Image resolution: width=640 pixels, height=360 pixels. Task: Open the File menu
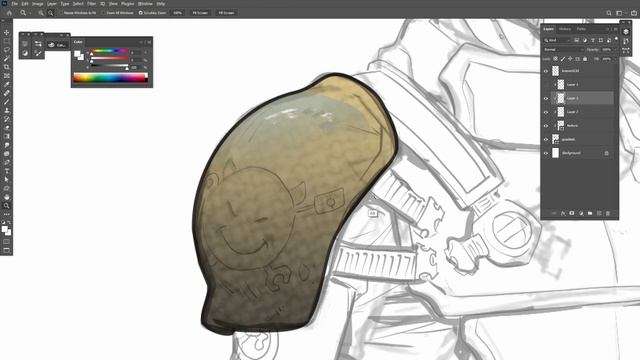click(15, 4)
